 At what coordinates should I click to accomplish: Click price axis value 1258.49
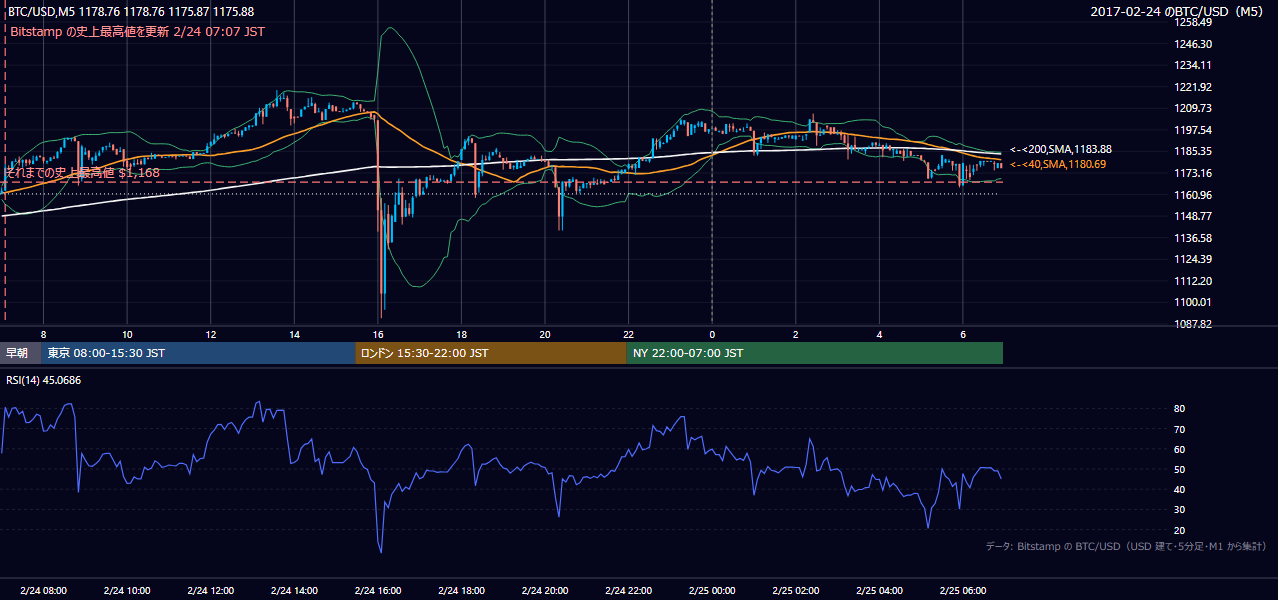(x=1193, y=22)
